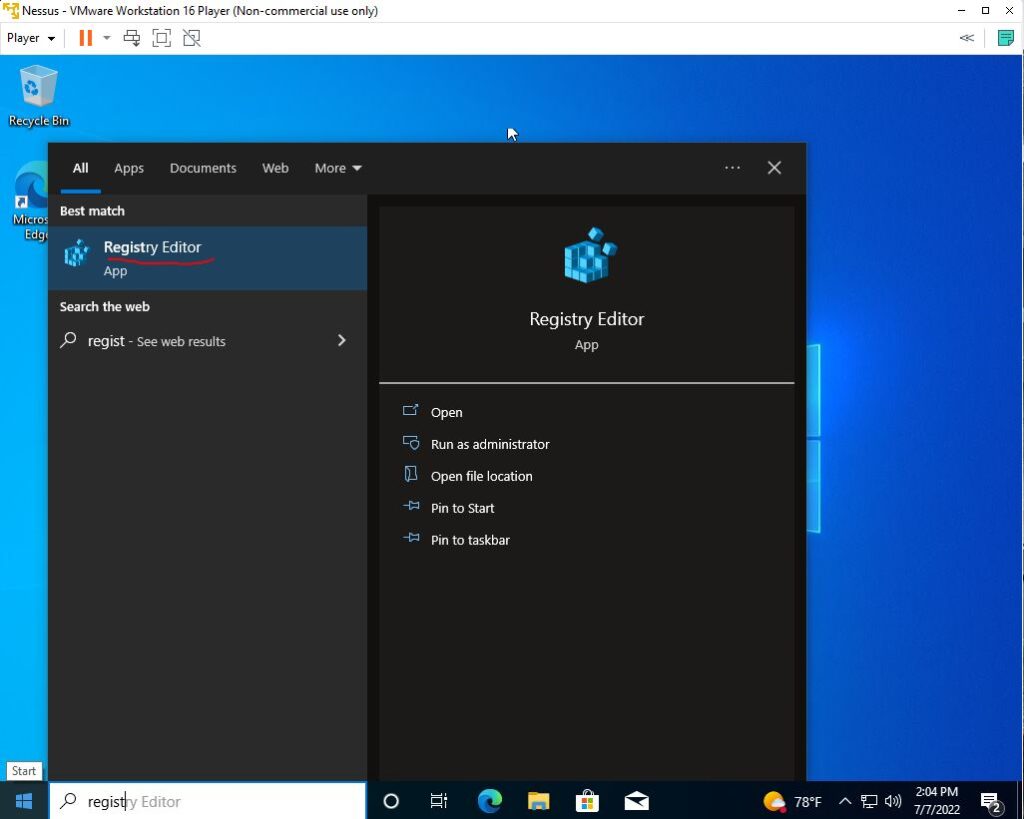Click the Open icon beside Open action
1024x819 pixels.
point(411,411)
